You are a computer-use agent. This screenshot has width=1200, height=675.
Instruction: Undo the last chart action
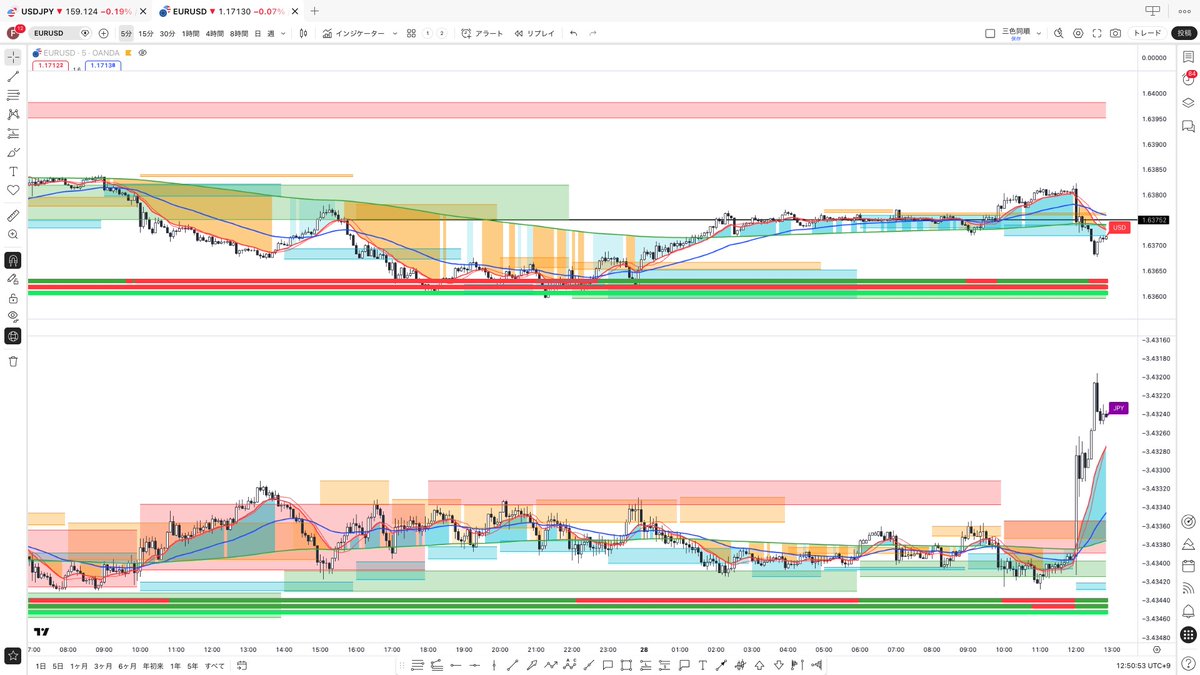573,33
